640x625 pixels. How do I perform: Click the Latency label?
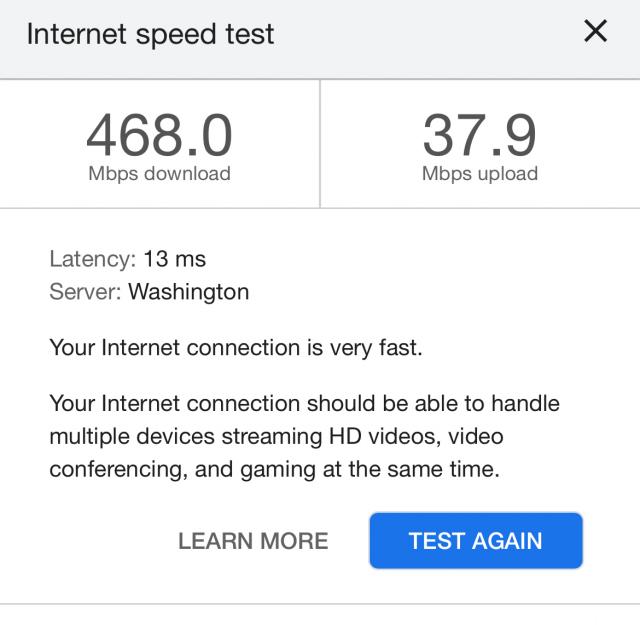click(x=93, y=259)
